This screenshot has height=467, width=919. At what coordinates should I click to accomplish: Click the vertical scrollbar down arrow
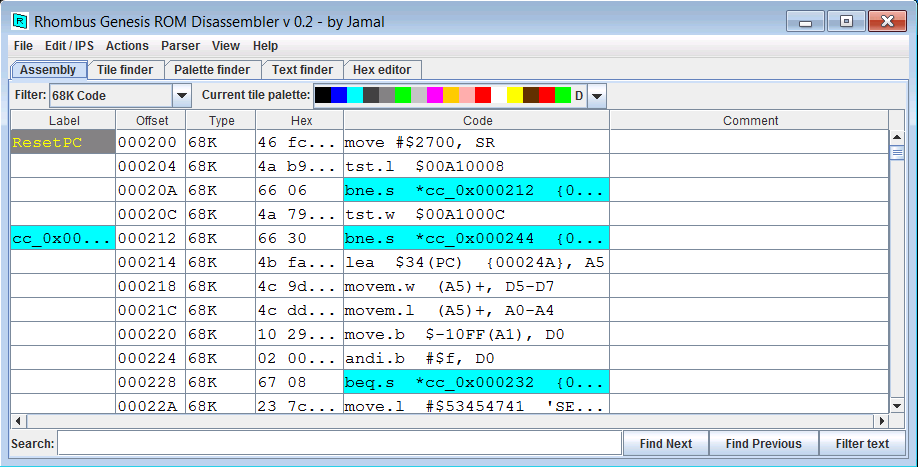(897, 405)
